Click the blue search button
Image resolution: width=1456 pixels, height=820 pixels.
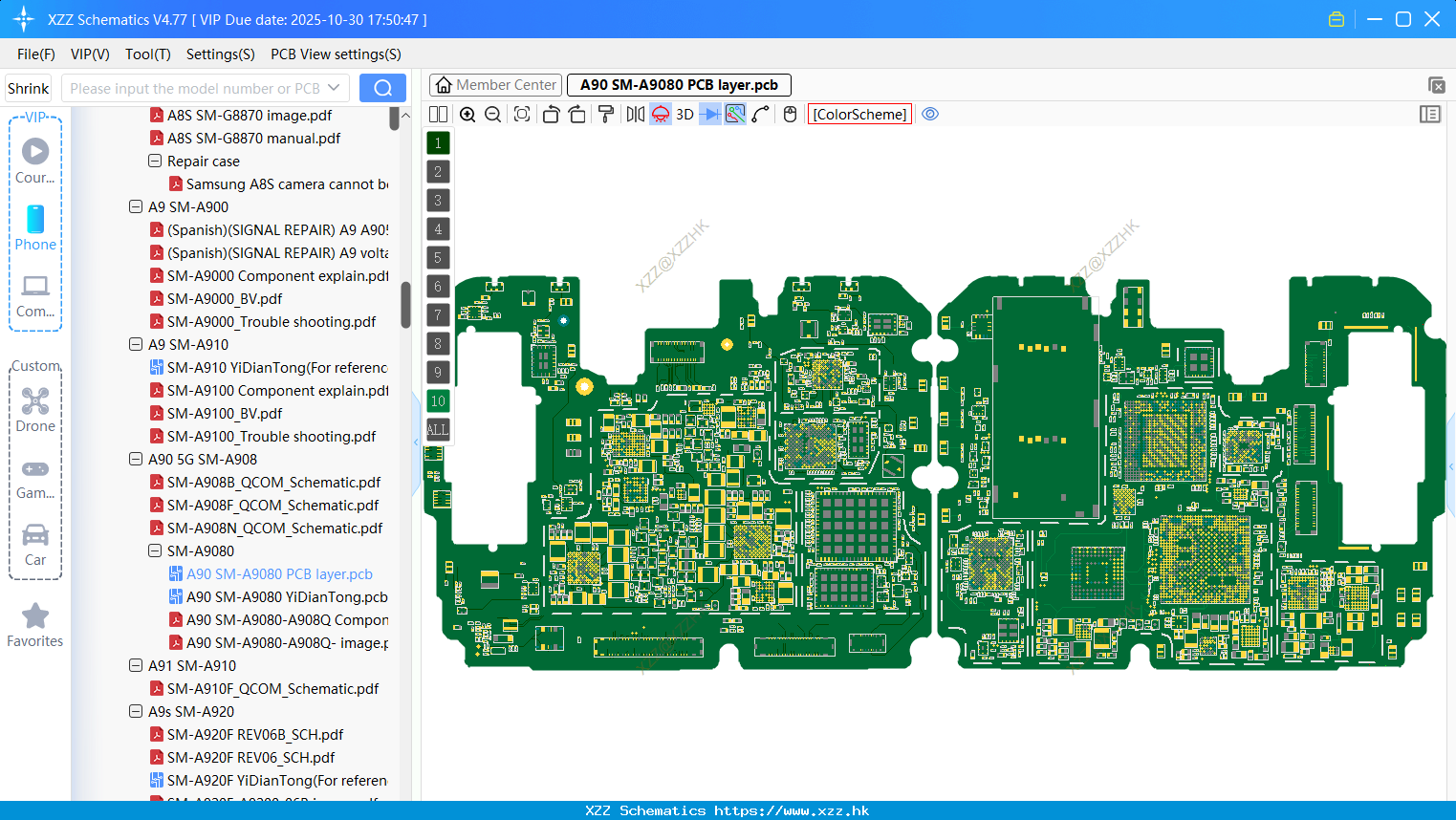(x=382, y=88)
